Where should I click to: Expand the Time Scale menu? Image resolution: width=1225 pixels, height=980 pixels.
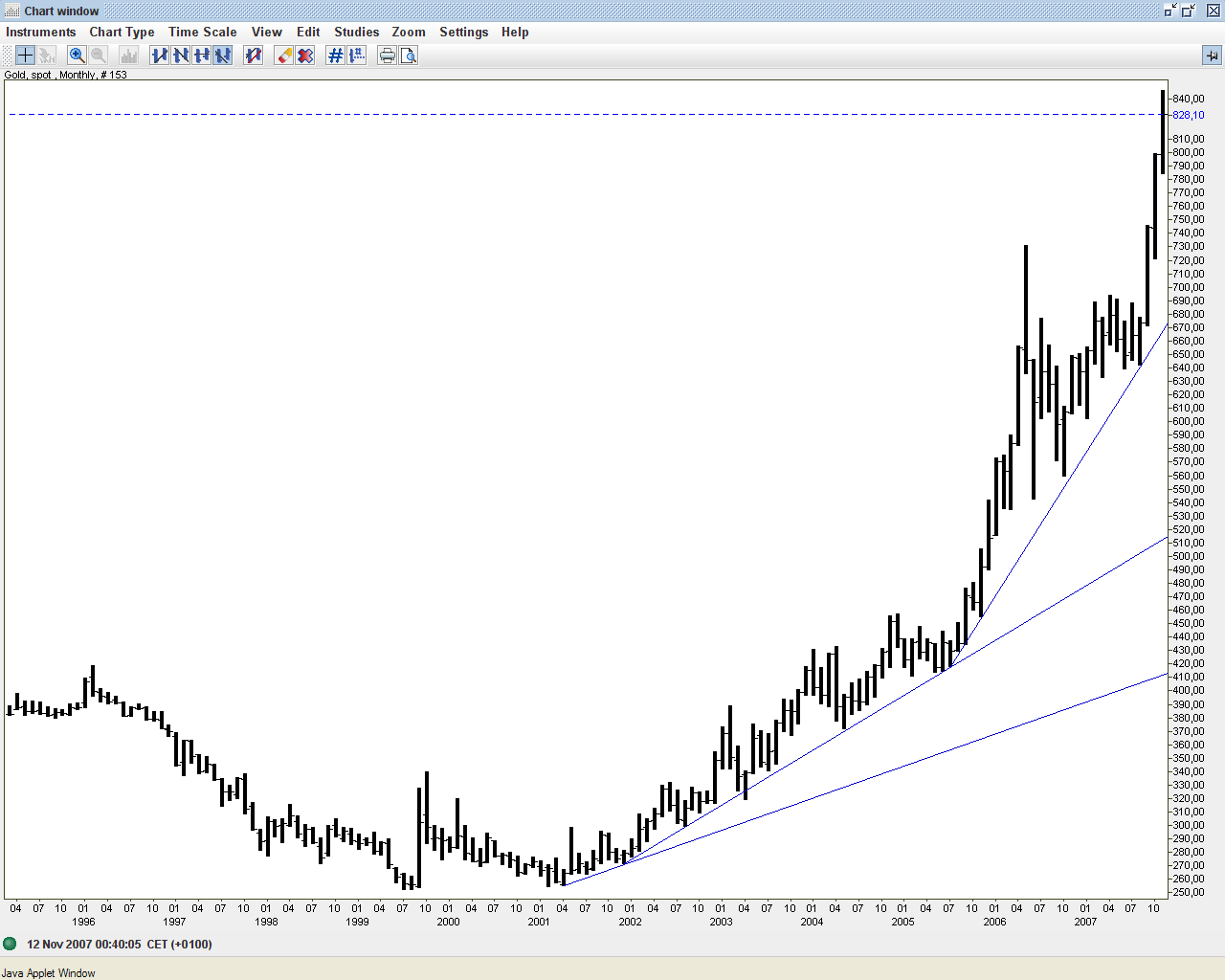click(202, 32)
